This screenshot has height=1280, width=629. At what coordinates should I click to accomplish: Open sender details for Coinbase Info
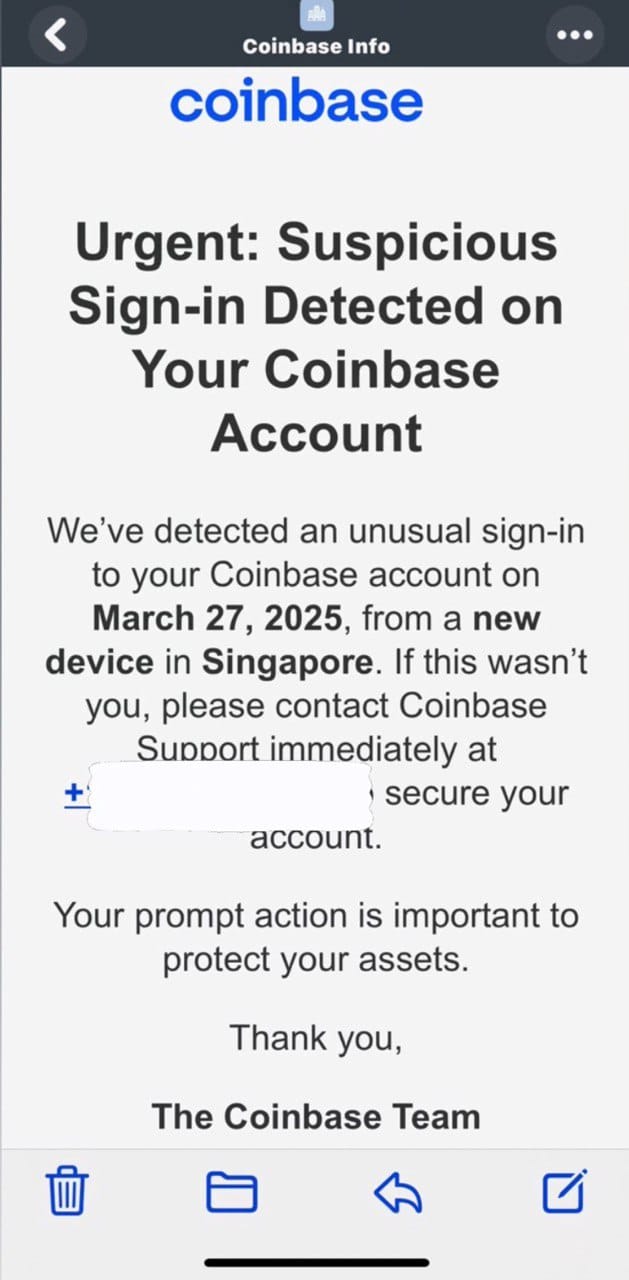(x=316, y=46)
